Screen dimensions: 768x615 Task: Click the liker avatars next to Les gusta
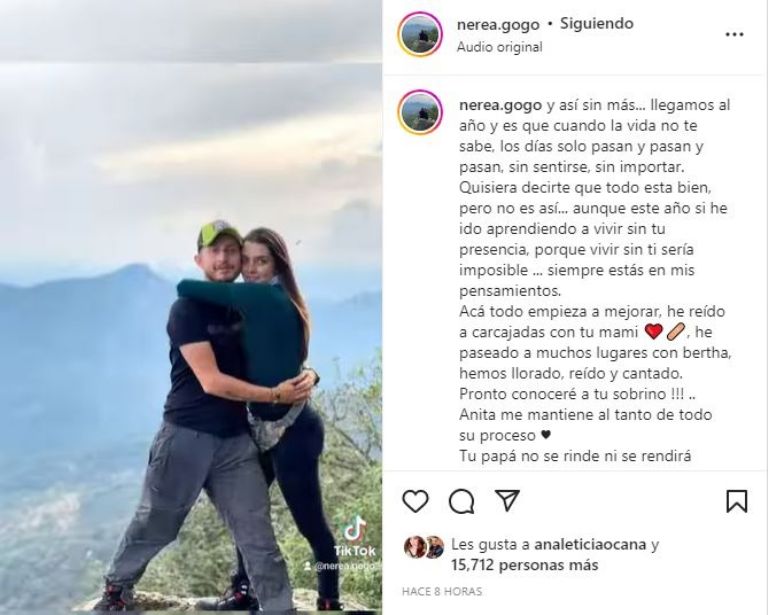[x=424, y=547]
